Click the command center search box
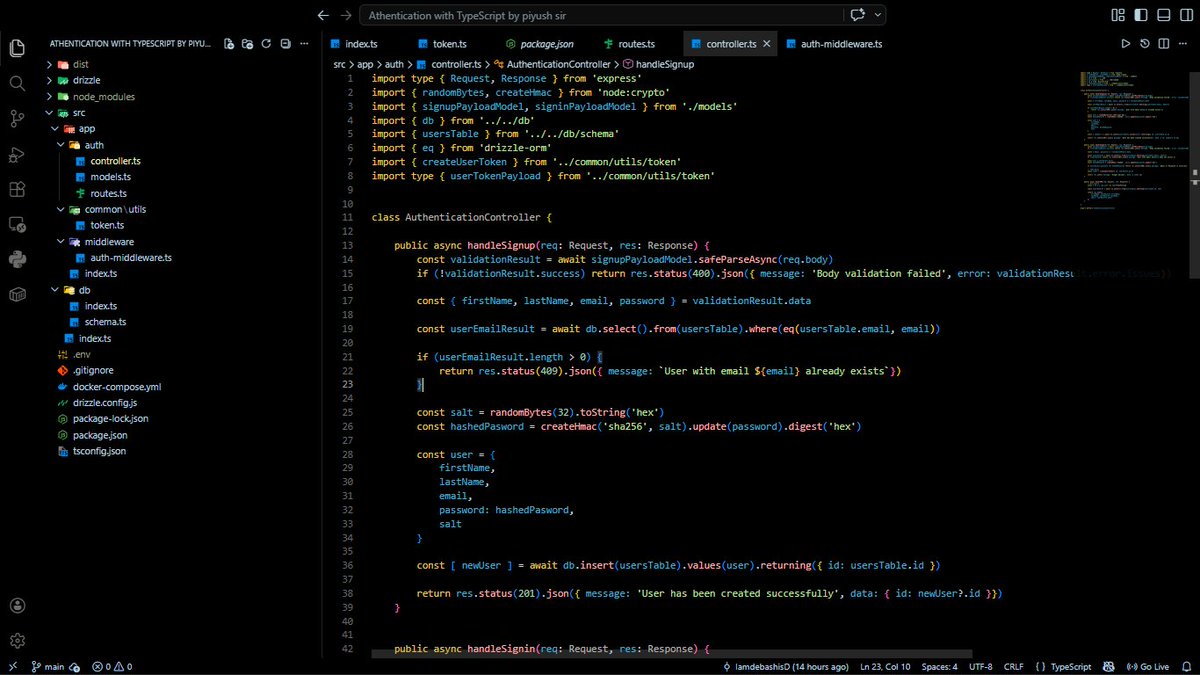Viewport: 1200px width, 675px height. 600,15
